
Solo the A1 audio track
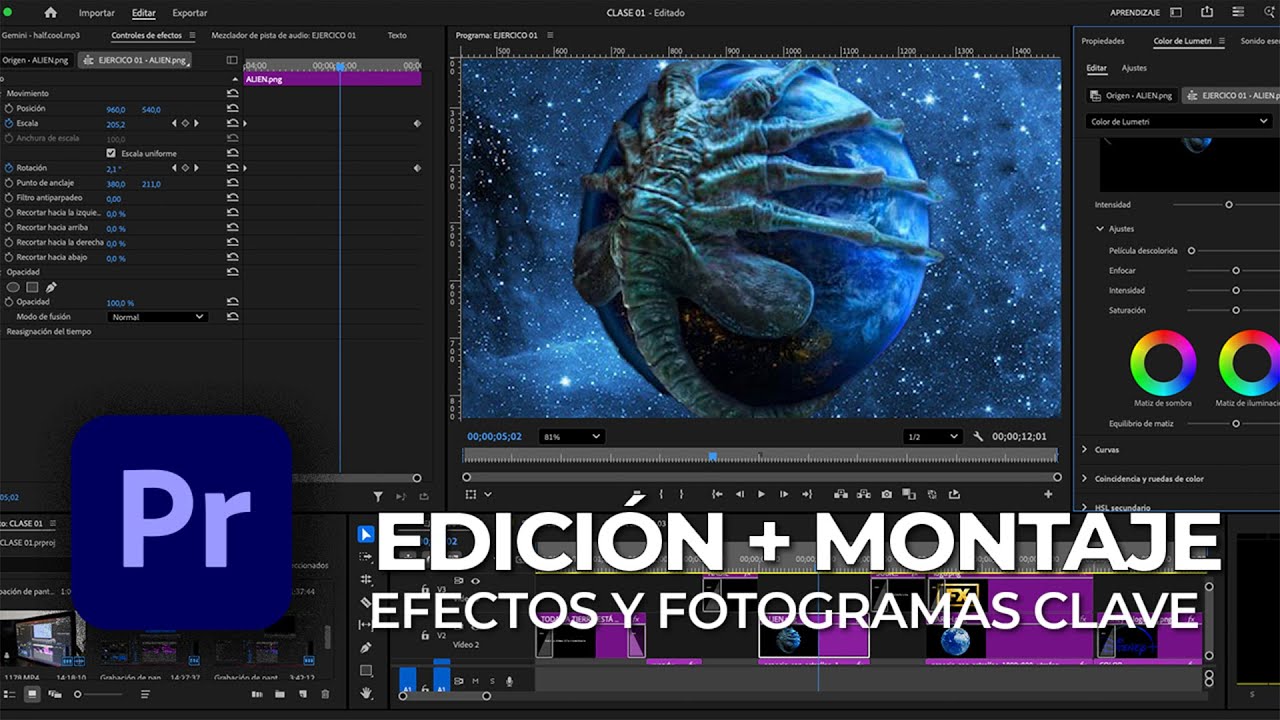pos(492,681)
